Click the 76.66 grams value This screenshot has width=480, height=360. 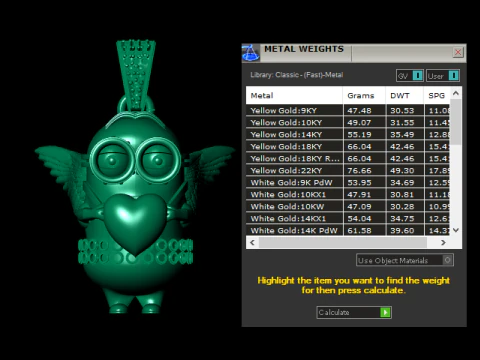[x=359, y=171]
